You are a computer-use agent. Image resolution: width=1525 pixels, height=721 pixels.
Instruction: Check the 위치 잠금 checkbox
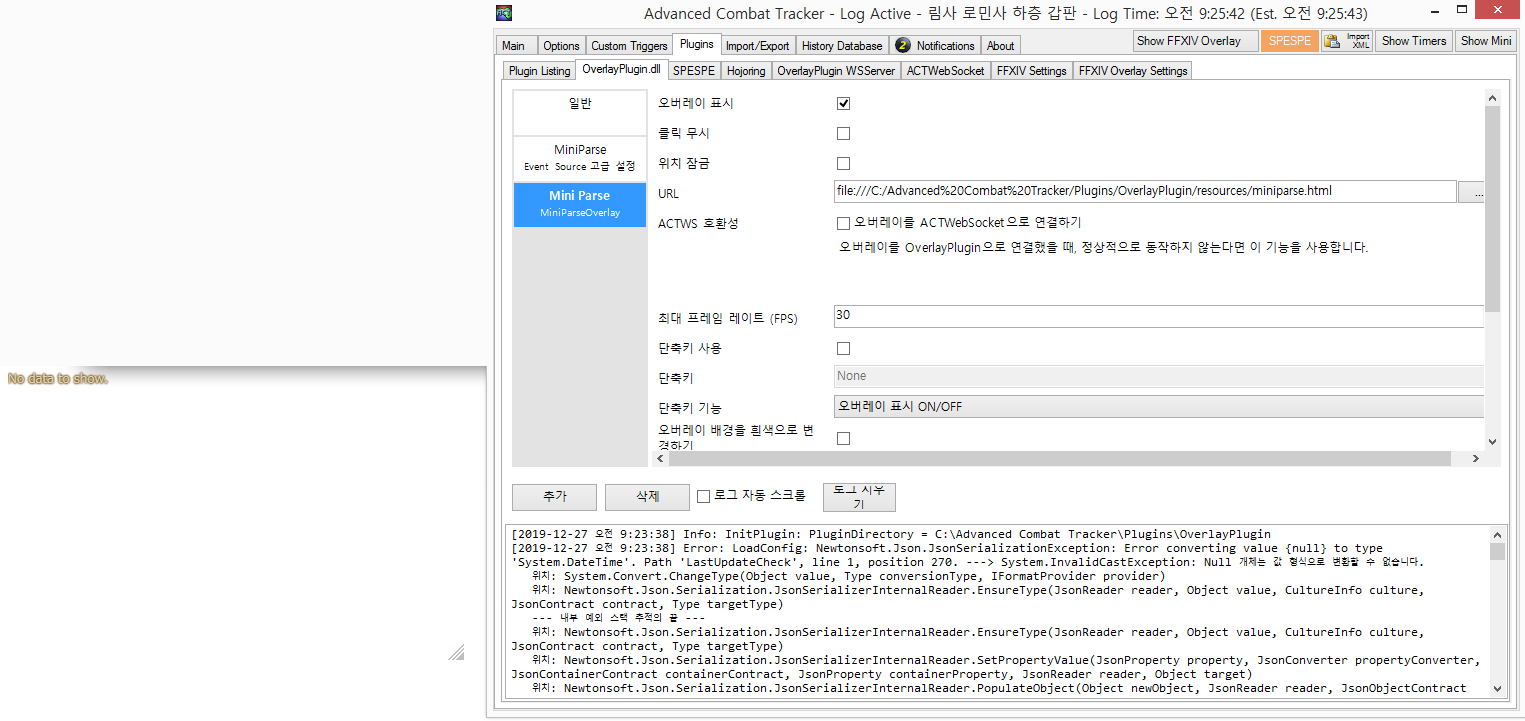[x=843, y=163]
